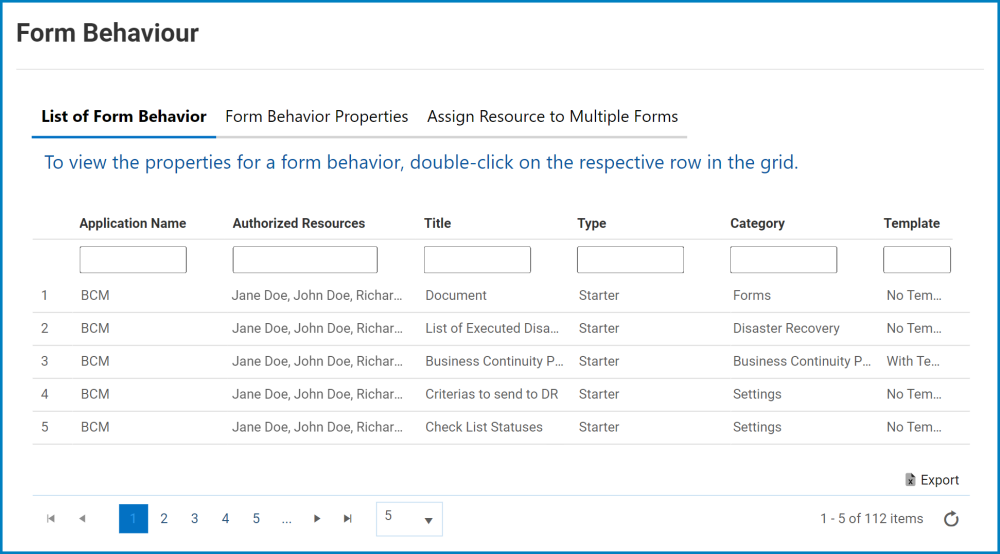Go to the first page arrow icon

[51, 518]
